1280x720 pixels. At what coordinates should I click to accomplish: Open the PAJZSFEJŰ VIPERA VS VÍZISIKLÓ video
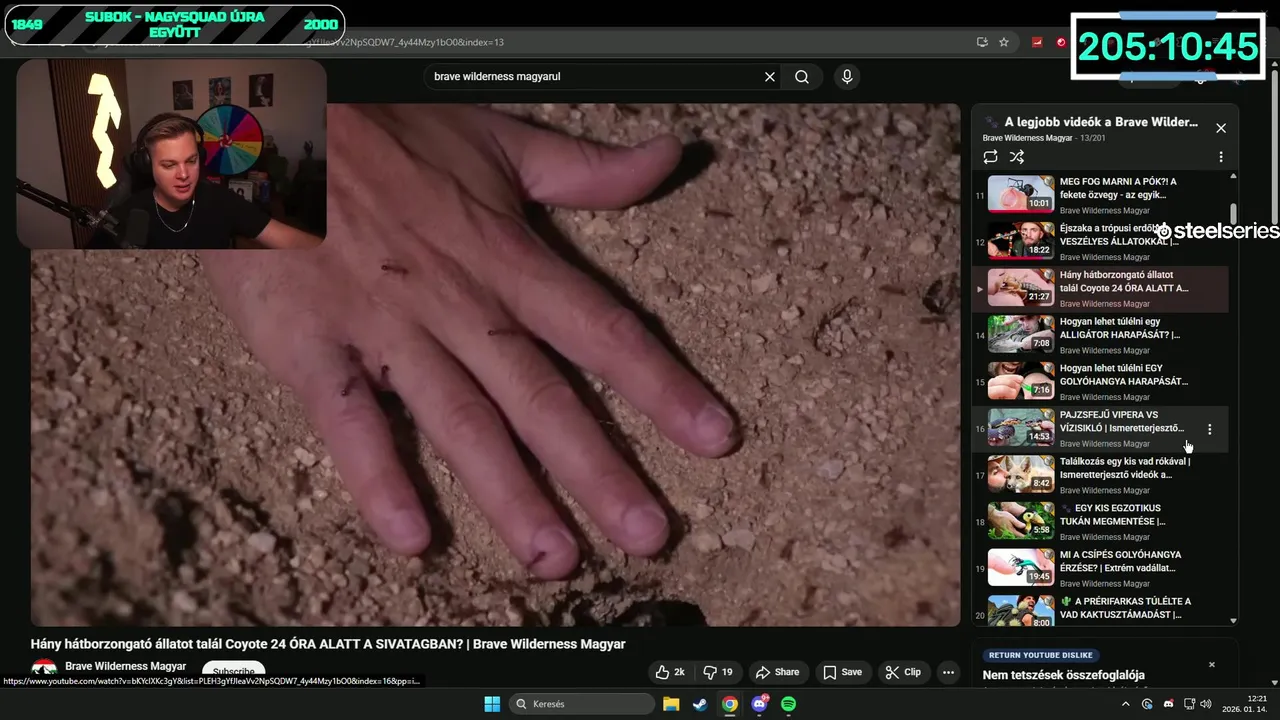[x=1100, y=428]
